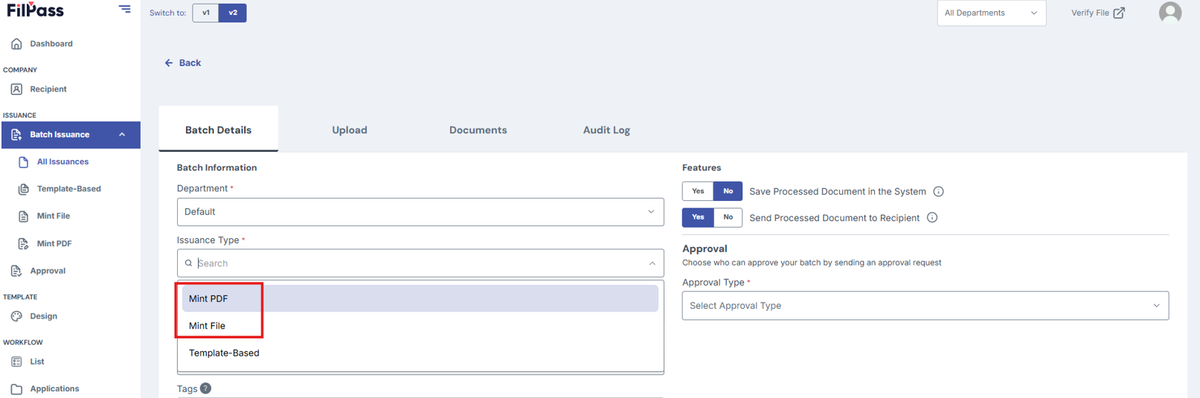Set Send Processed Document to No

pyautogui.click(x=727, y=217)
